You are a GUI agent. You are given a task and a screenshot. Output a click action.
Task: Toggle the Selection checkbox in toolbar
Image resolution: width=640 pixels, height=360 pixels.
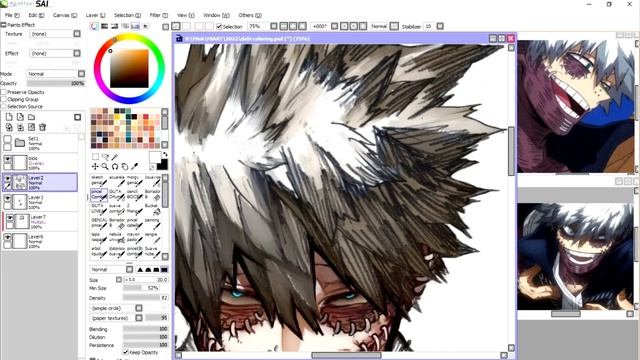click(x=219, y=27)
